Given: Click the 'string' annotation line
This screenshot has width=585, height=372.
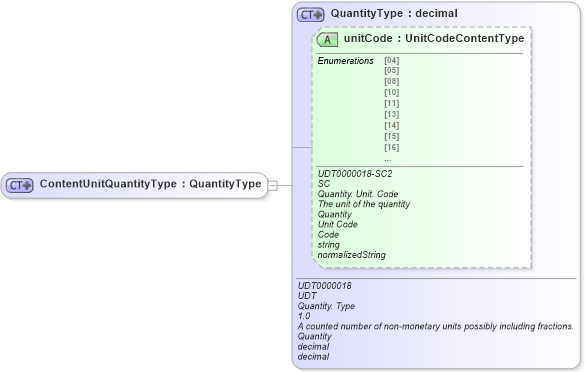Looking at the screenshot, I should pyautogui.click(x=329, y=245).
